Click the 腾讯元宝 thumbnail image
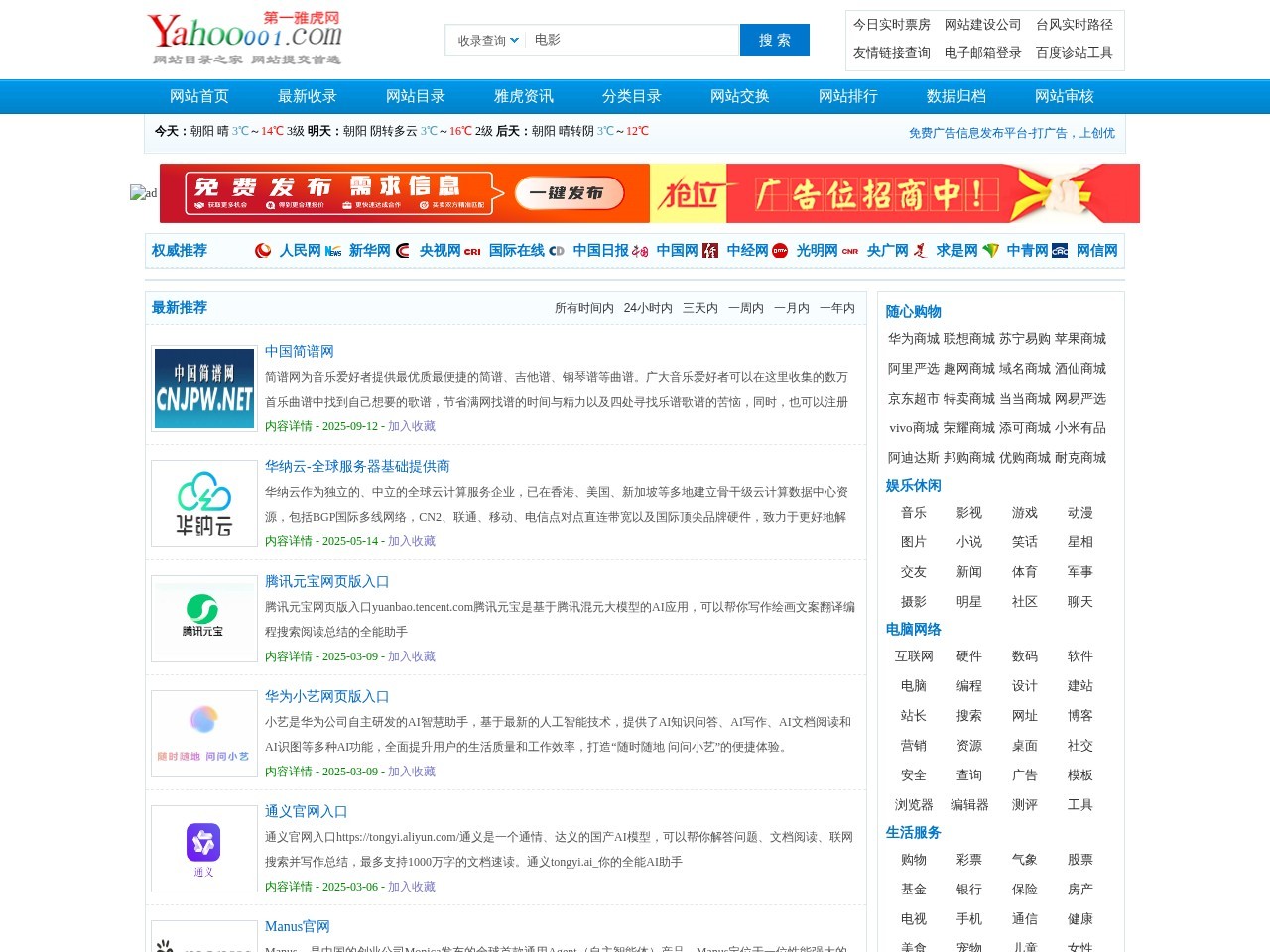 pyautogui.click(x=203, y=619)
